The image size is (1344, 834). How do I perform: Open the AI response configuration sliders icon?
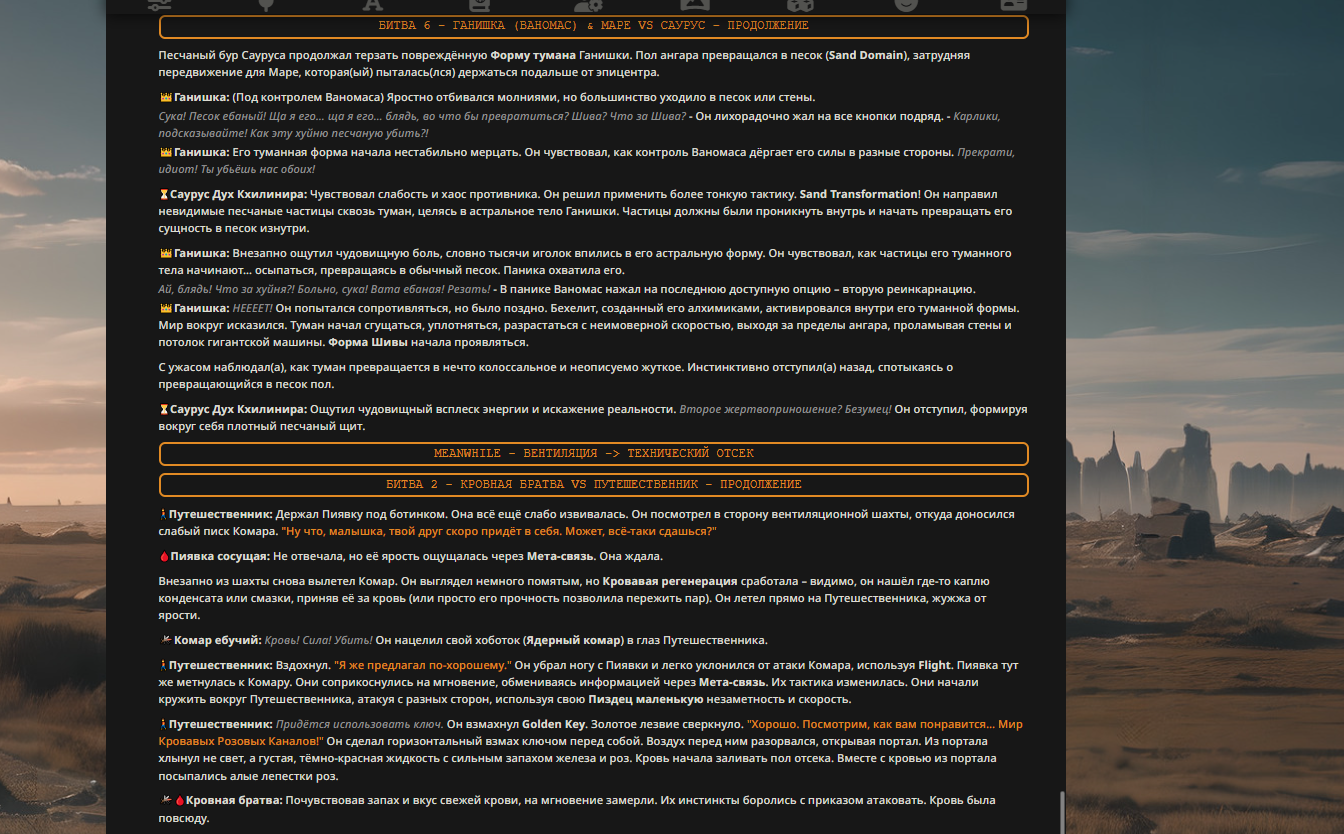click(x=160, y=4)
